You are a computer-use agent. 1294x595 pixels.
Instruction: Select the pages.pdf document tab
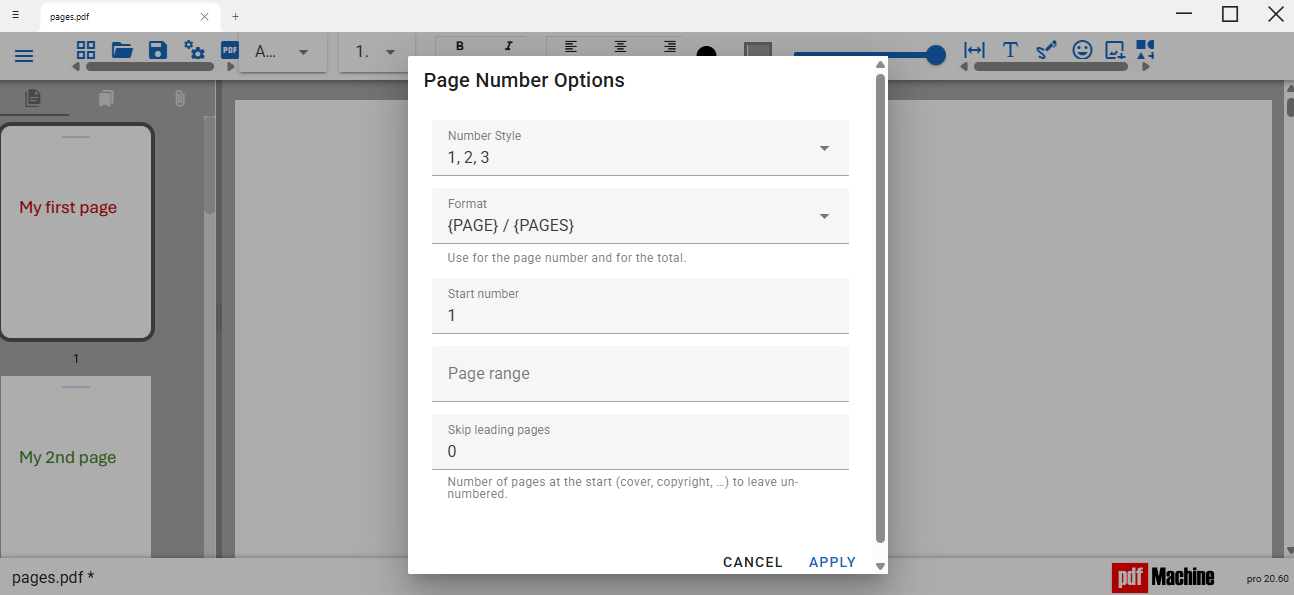[x=131, y=16]
